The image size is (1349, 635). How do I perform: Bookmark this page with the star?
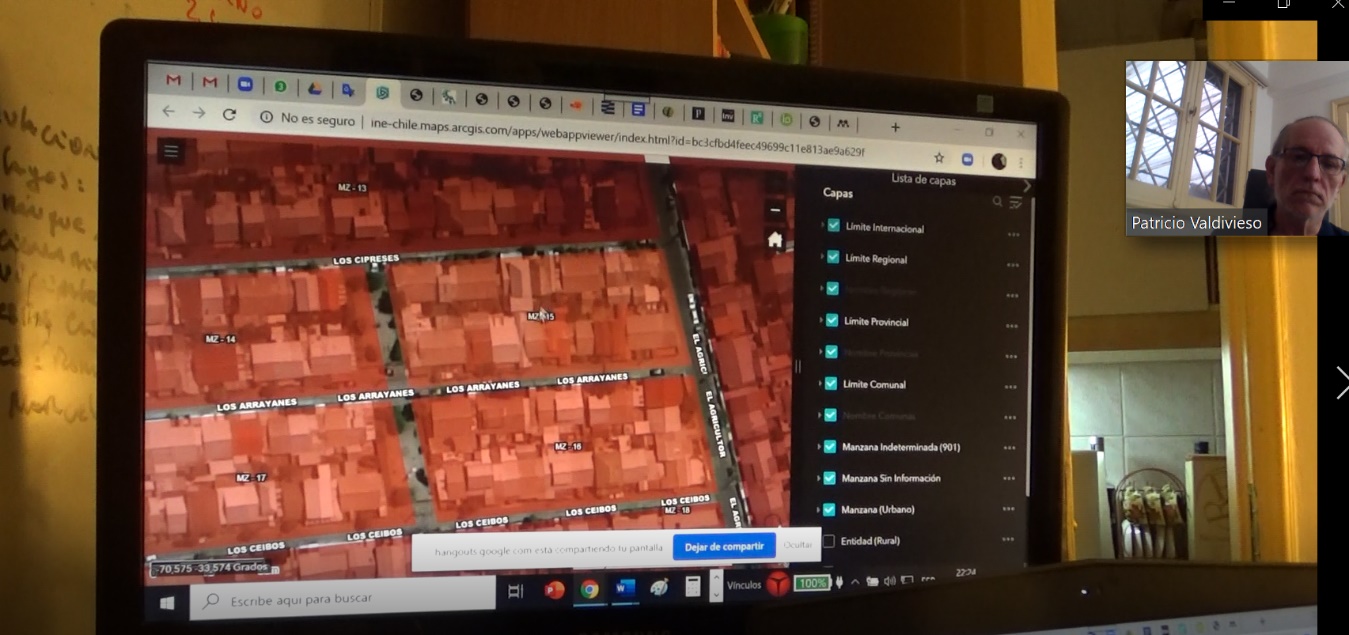(939, 158)
